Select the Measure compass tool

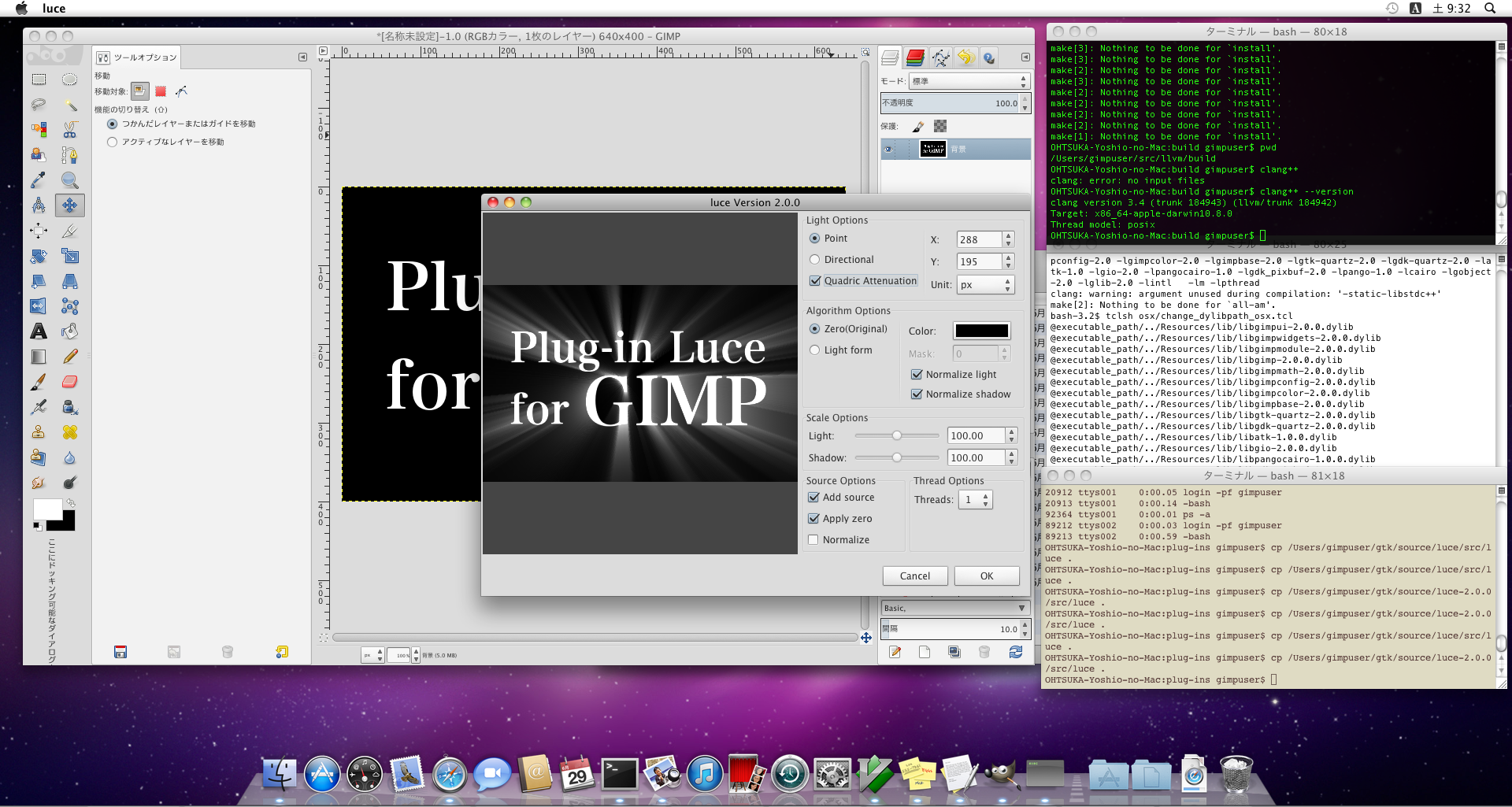pos(39,205)
